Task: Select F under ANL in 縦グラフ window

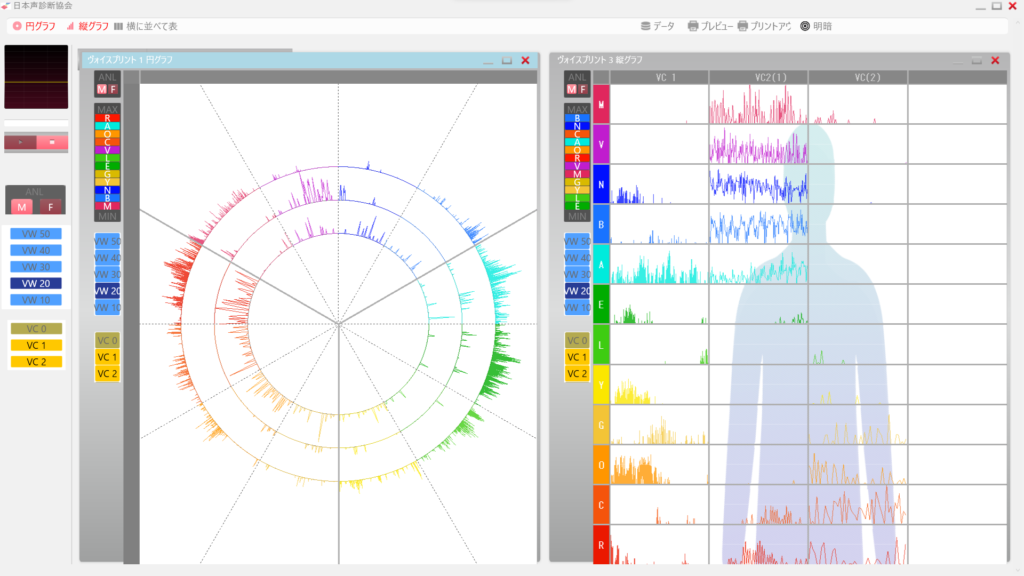Action: coord(583,89)
